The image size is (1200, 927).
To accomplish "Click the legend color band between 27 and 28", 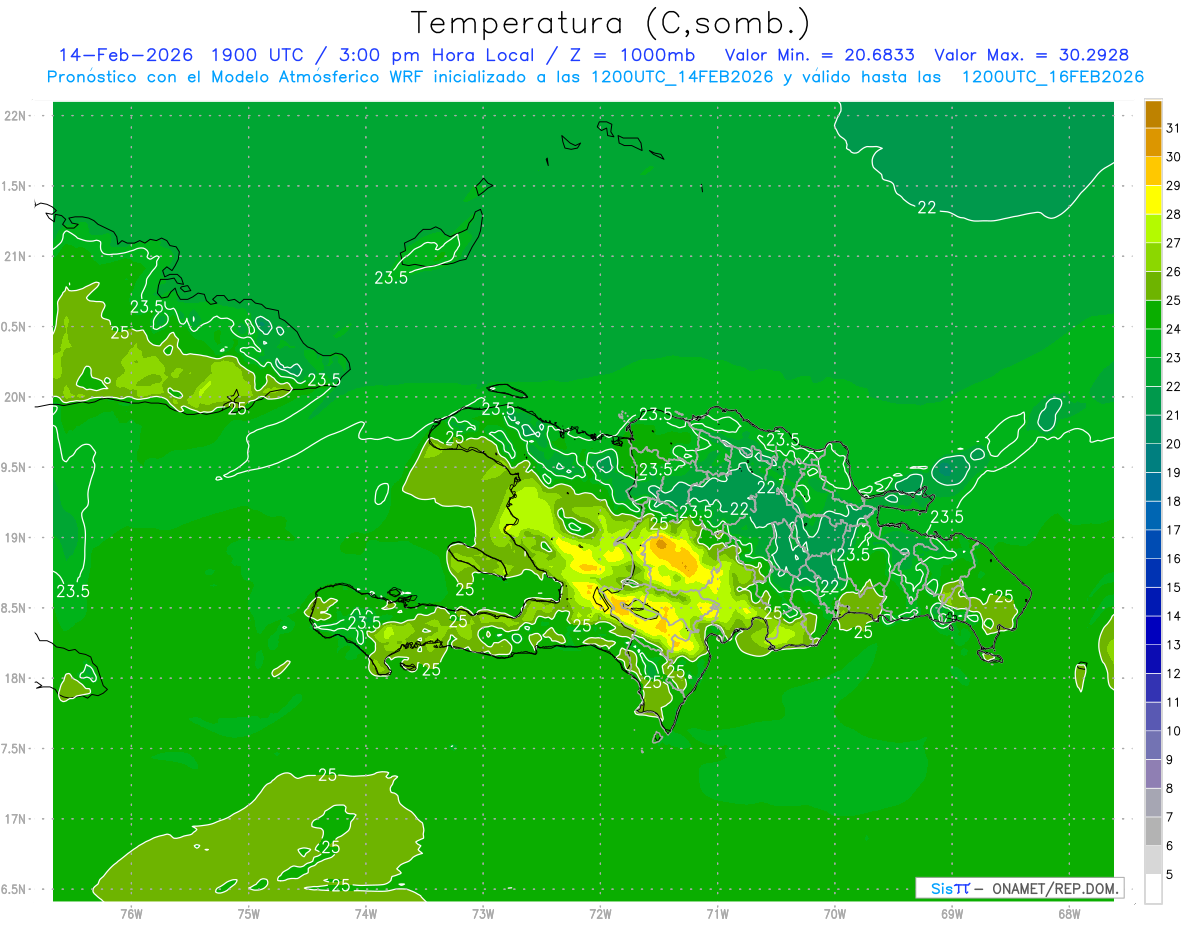I will click(1153, 229).
